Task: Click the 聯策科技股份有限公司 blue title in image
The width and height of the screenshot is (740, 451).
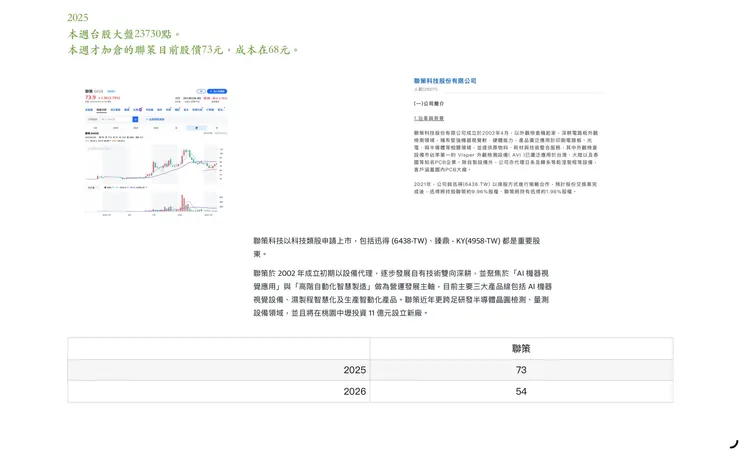Action: [445, 81]
